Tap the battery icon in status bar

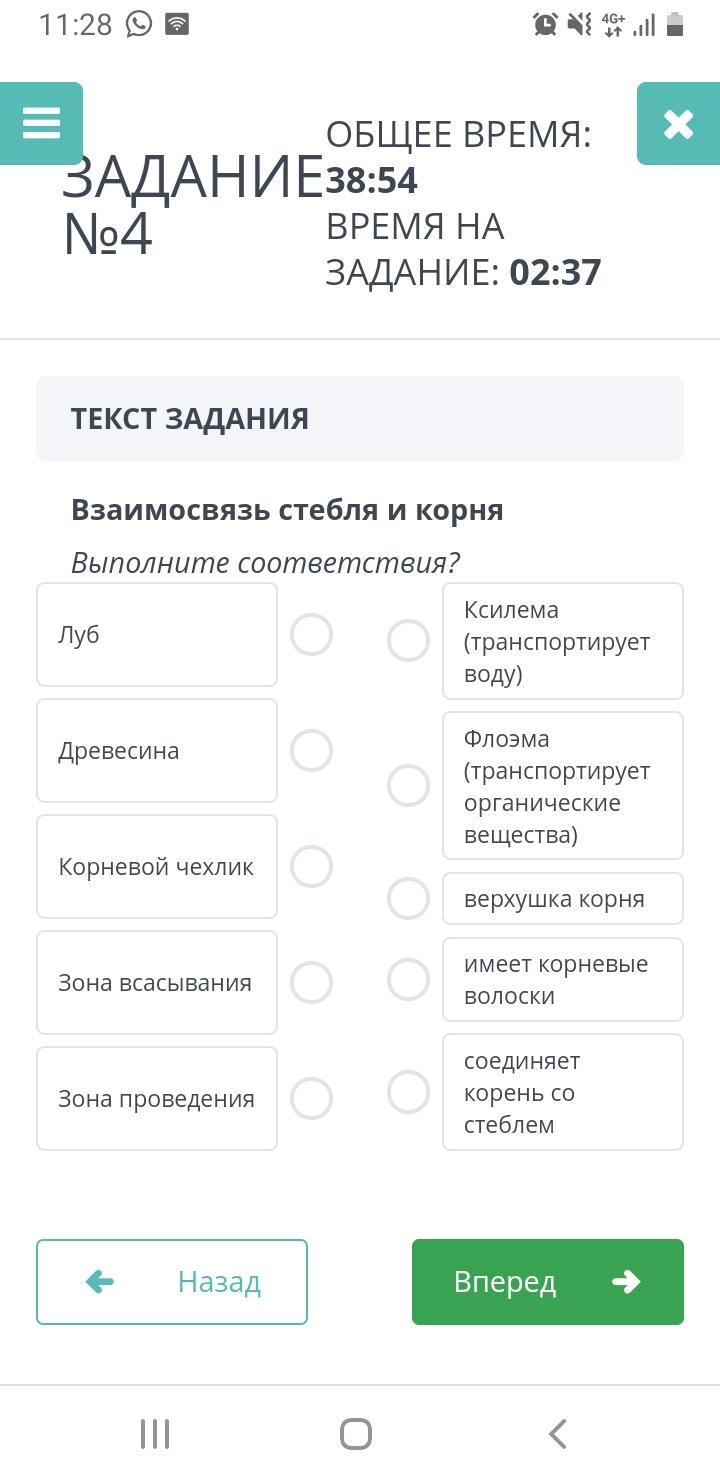(x=675, y=24)
